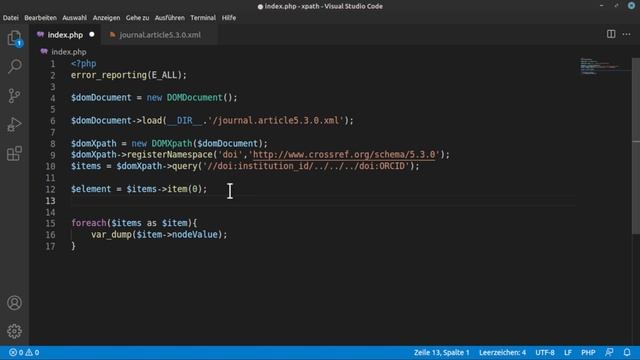
Task: Click the PHP file icon in breadcrumb
Action: tap(44, 51)
